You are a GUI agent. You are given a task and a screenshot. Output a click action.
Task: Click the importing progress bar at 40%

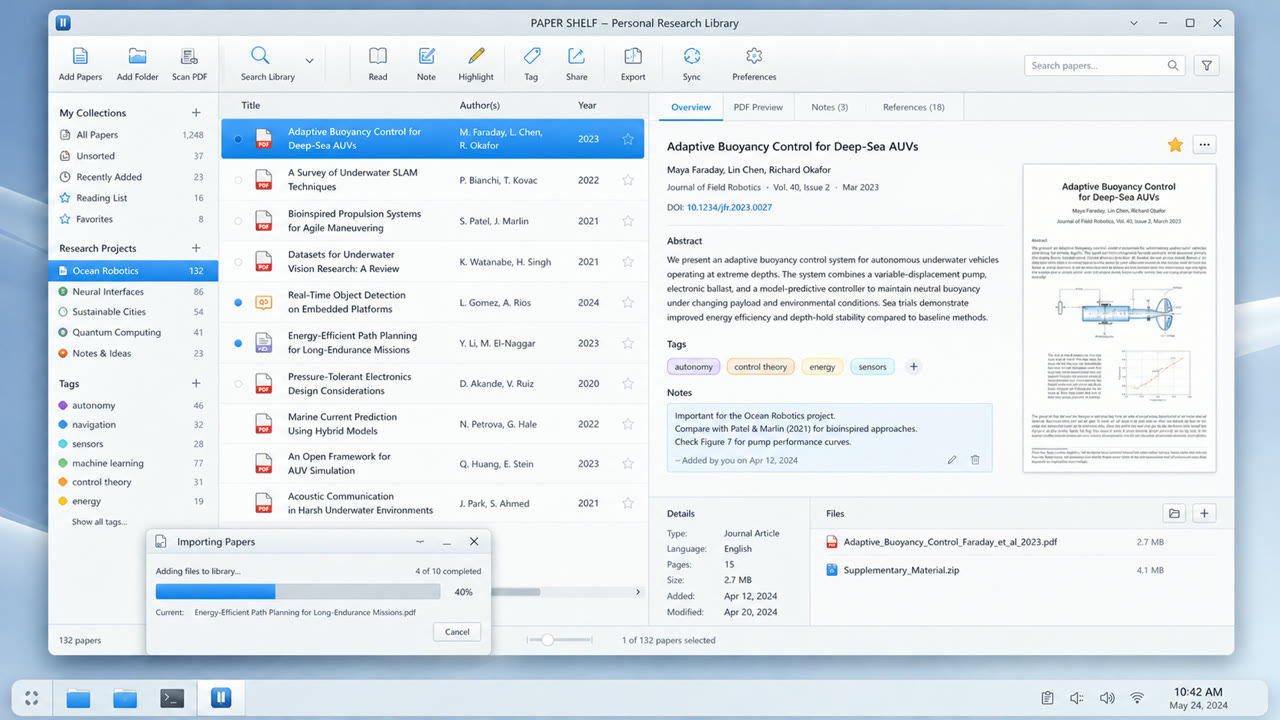pos(299,592)
